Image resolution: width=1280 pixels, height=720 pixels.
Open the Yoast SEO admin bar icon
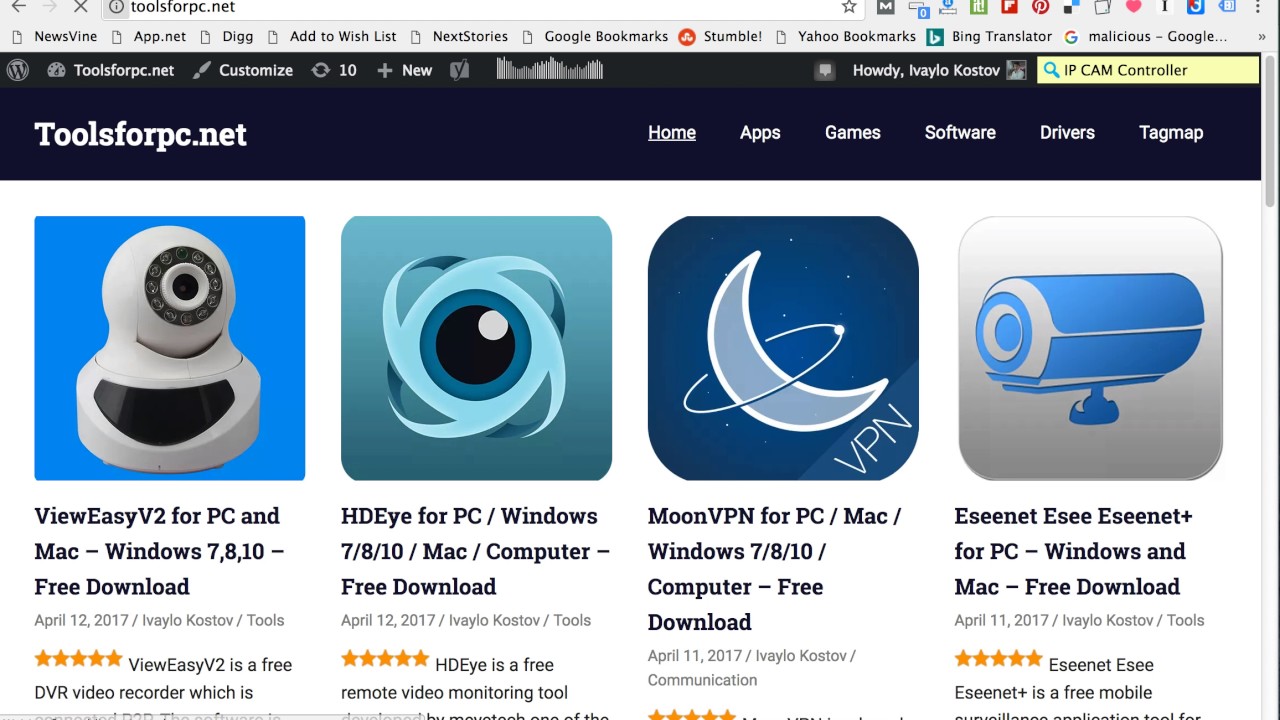(459, 70)
